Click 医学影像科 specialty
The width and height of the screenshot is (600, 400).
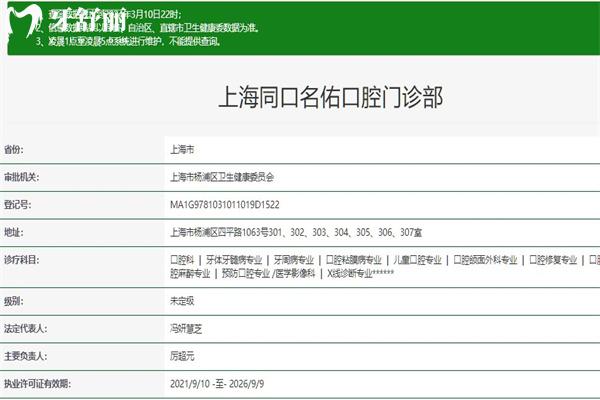point(295,273)
